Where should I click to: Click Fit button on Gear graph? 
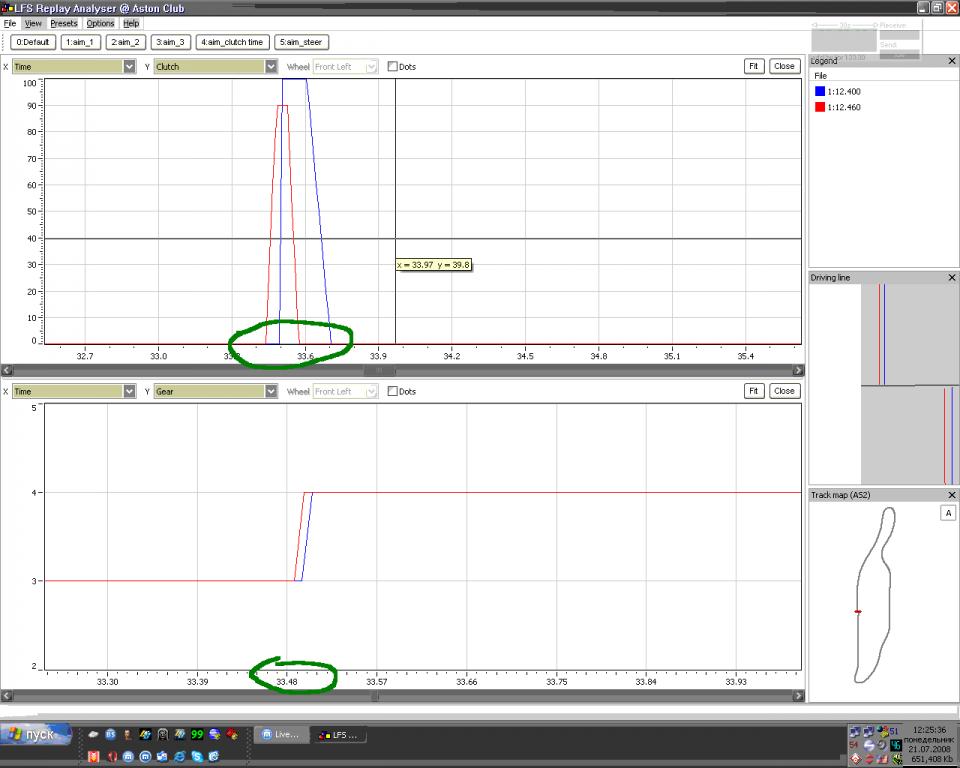[754, 391]
